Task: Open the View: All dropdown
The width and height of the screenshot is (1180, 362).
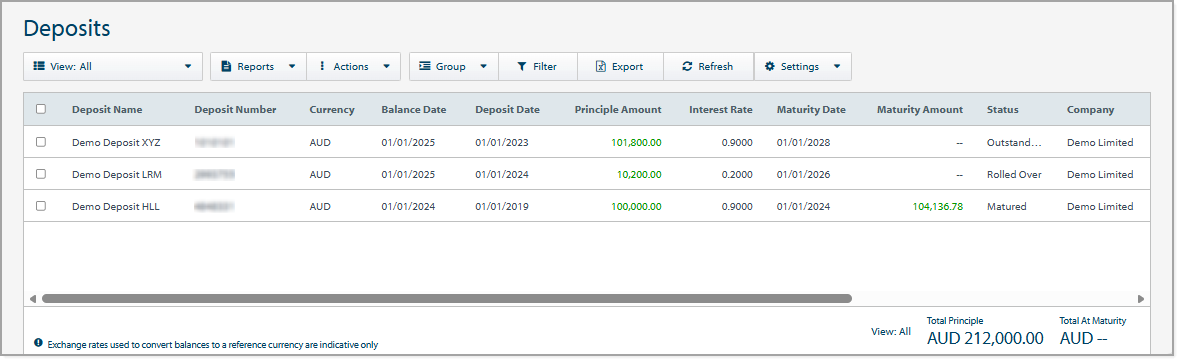Action: [x=113, y=66]
